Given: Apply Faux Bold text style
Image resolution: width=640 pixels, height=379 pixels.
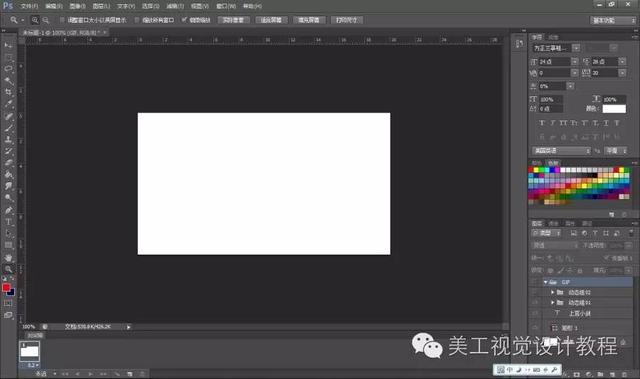Looking at the screenshot, I should (x=542, y=123).
